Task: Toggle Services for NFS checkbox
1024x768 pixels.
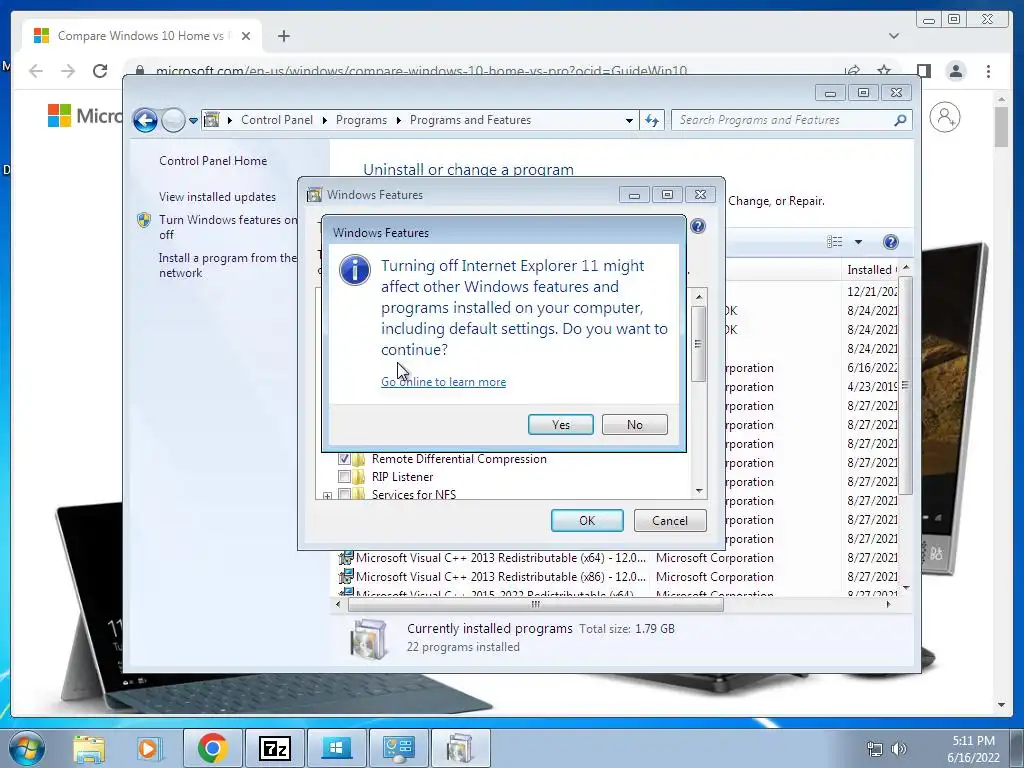Action: pos(344,494)
